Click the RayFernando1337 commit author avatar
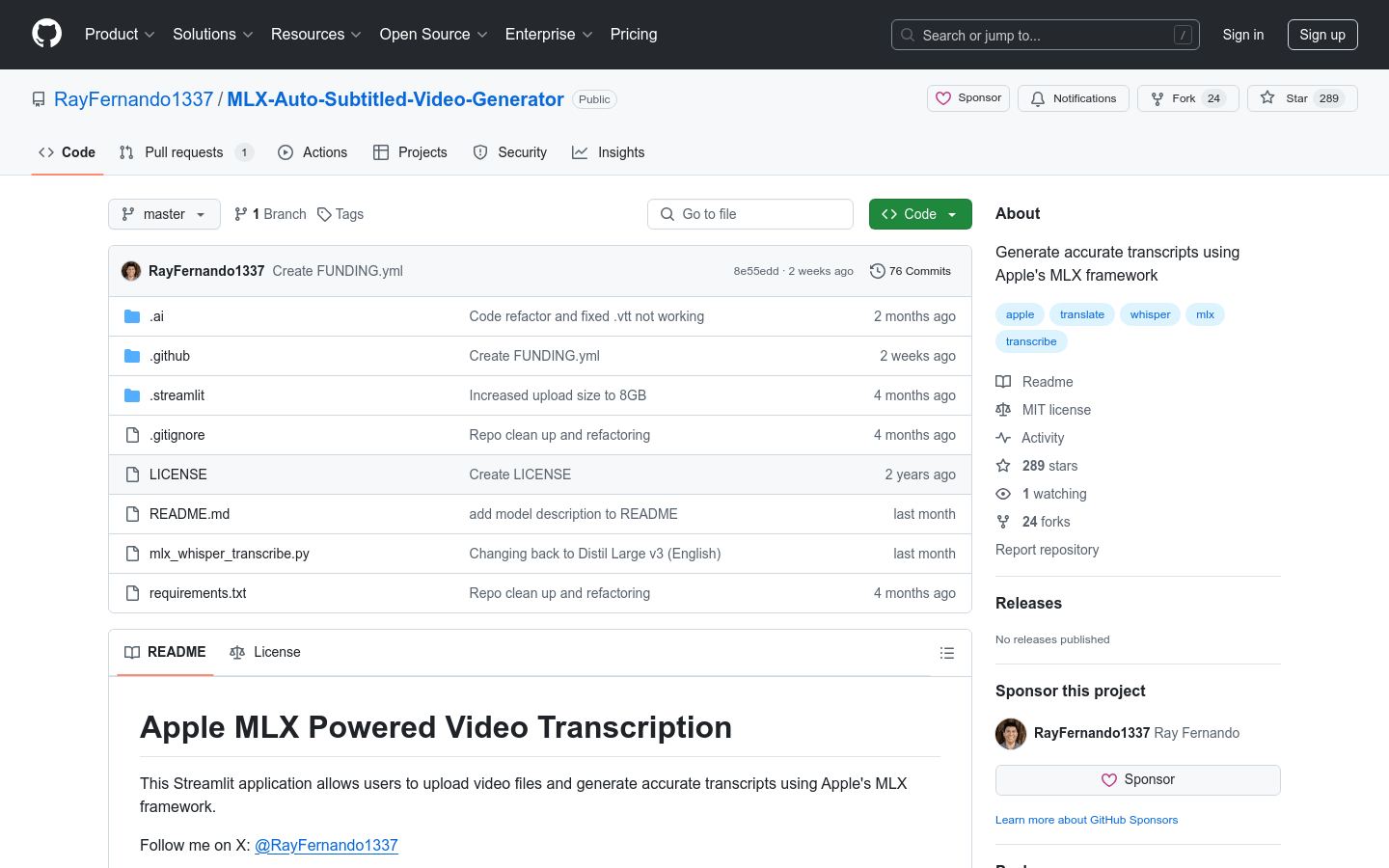The width and height of the screenshot is (1389, 868). coord(131,271)
